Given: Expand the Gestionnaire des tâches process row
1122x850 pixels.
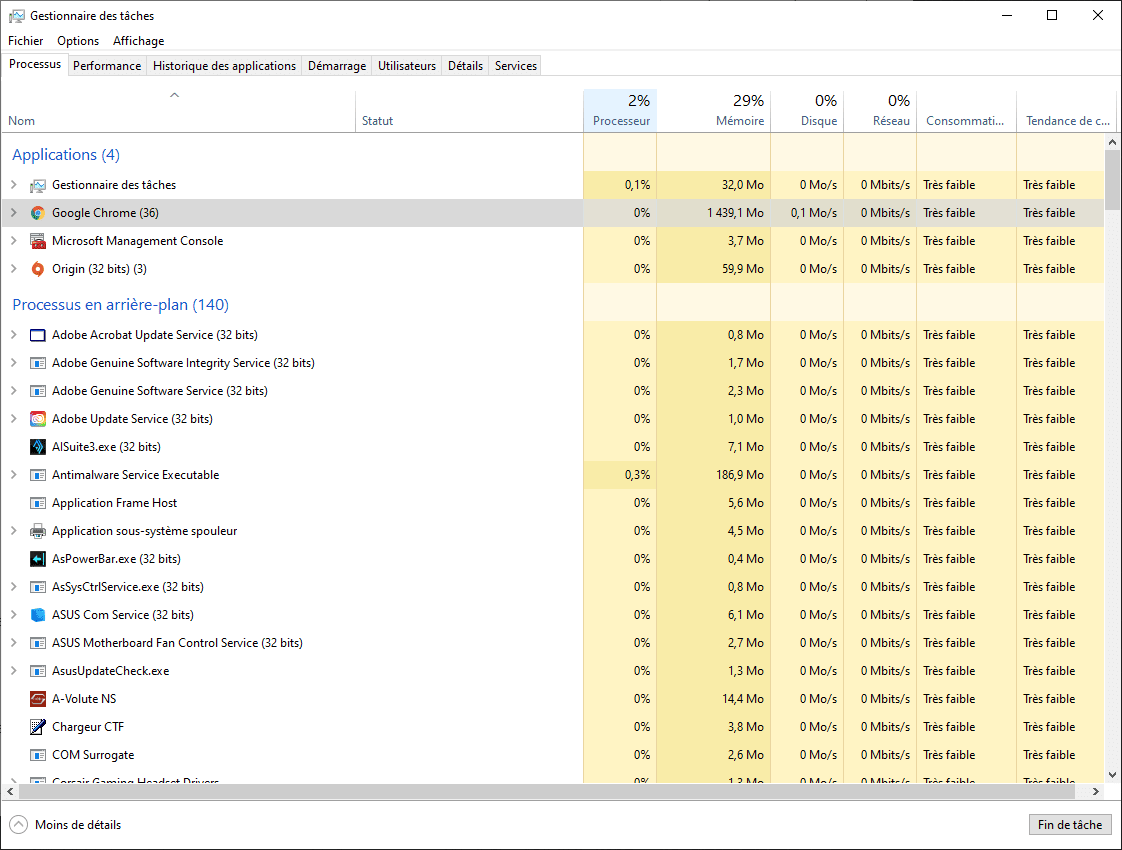Looking at the screenshot, I should (14, 185).
